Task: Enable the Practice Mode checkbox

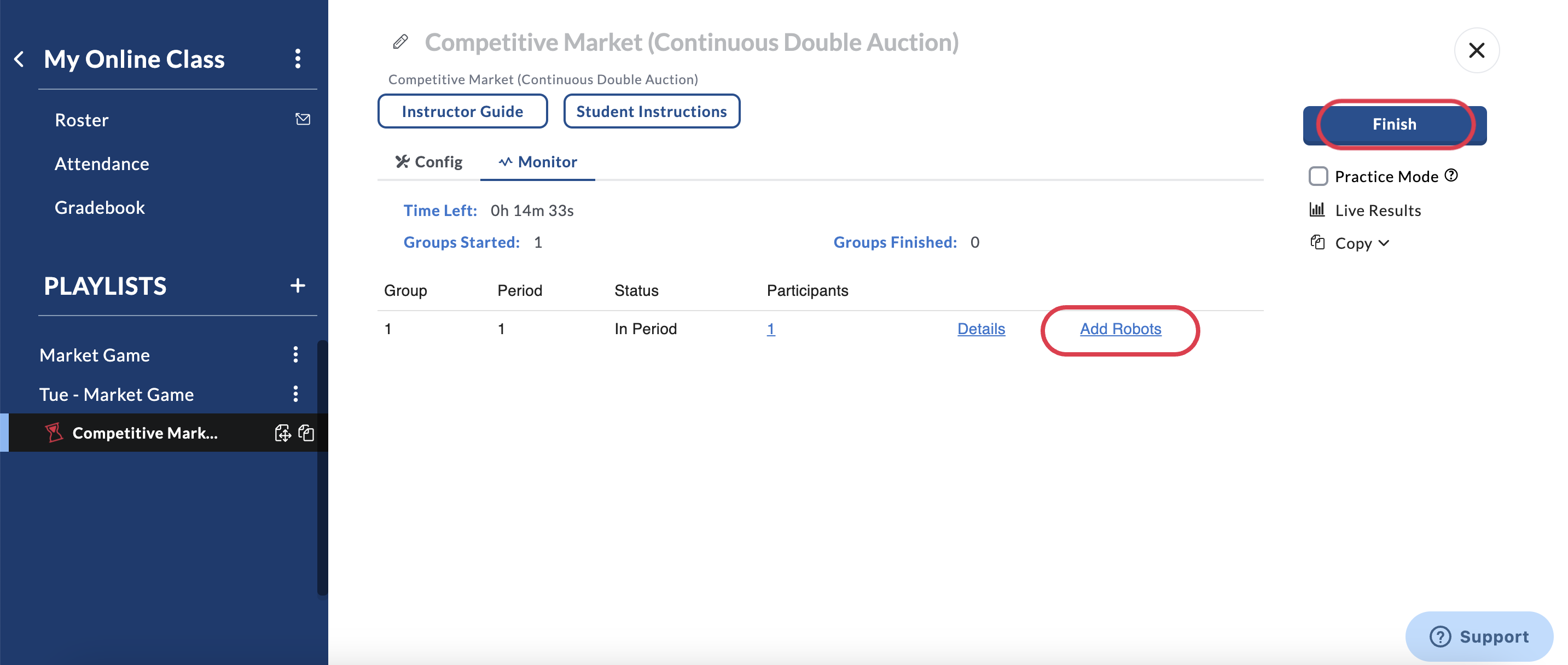Action: point(1318,177)
